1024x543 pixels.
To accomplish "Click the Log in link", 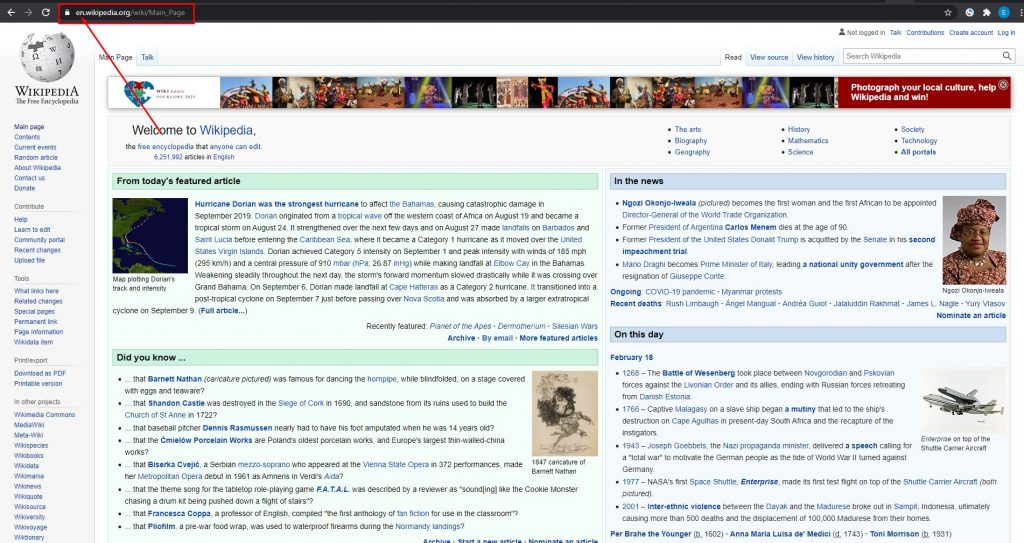I will click(1006, 32).
